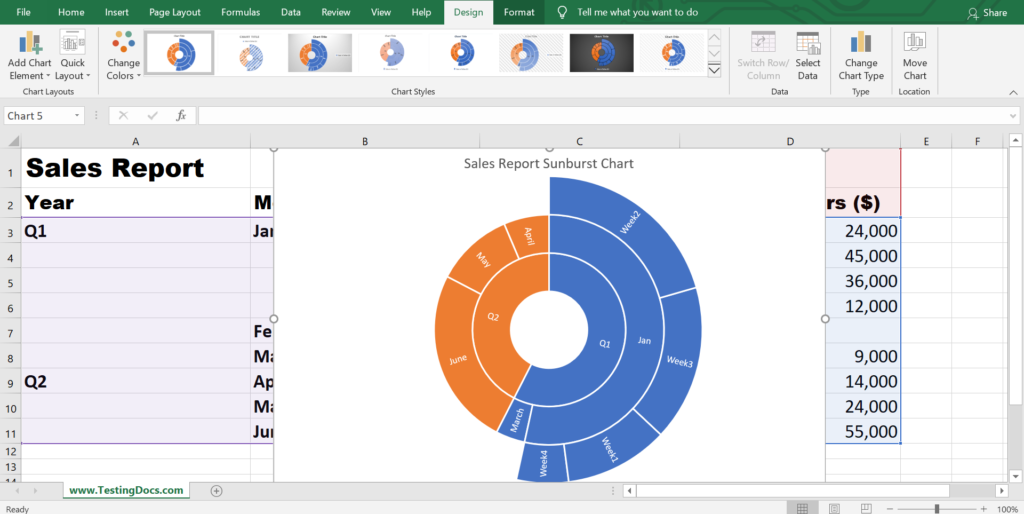The height and width of the screenshot is (514, 1024).
Task: Open the Quick Layout gallery
Action: pyautogui.click(x=72, y=56)
